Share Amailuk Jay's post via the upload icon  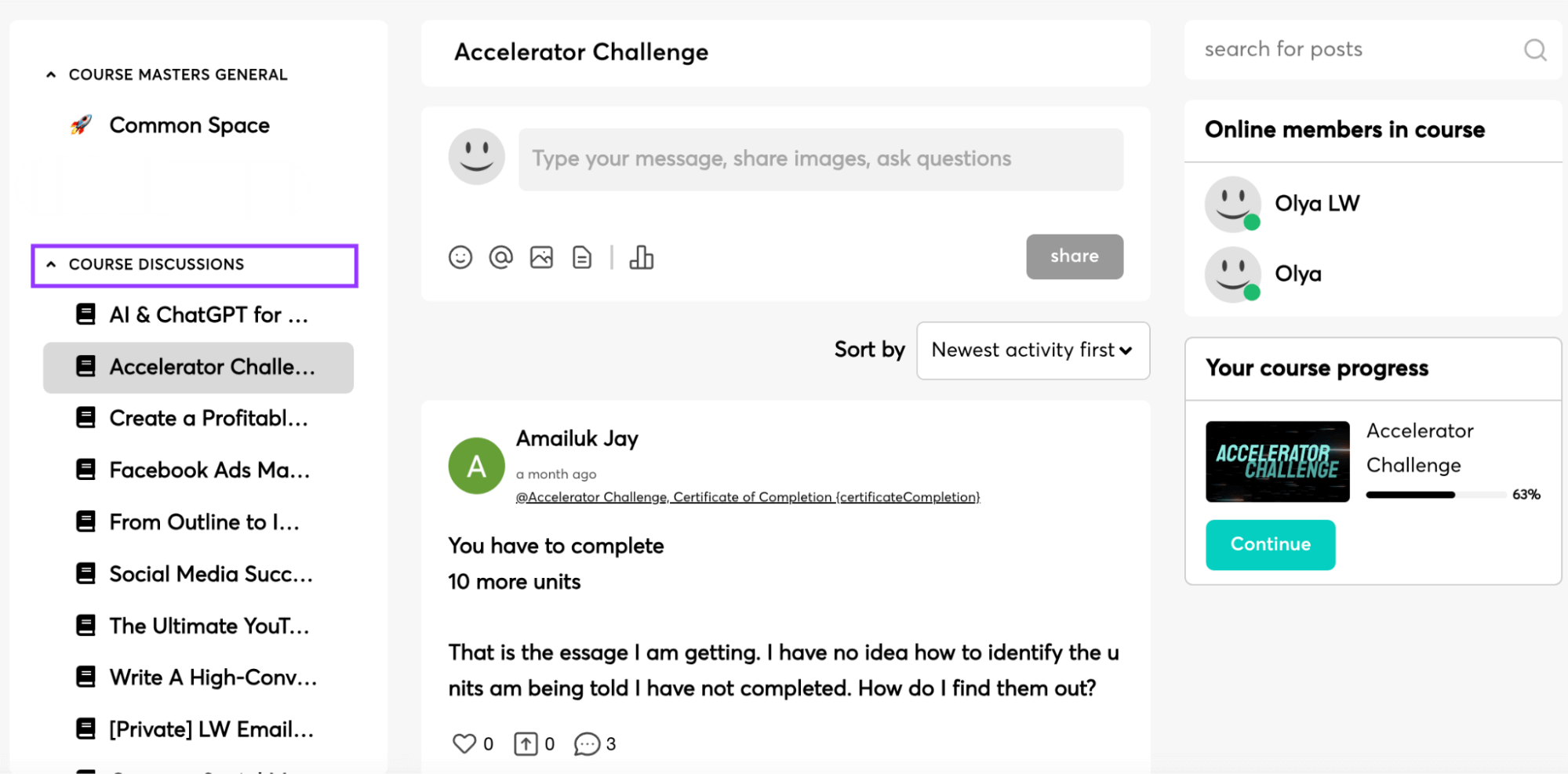(525, 743)
